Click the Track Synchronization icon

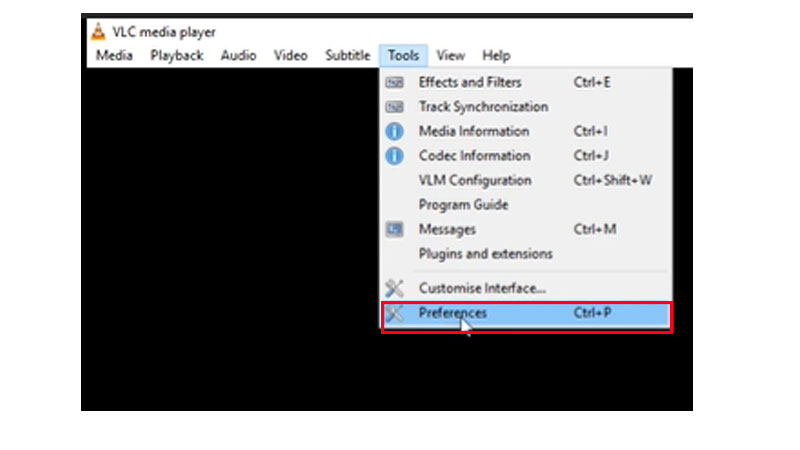[394, 107]
